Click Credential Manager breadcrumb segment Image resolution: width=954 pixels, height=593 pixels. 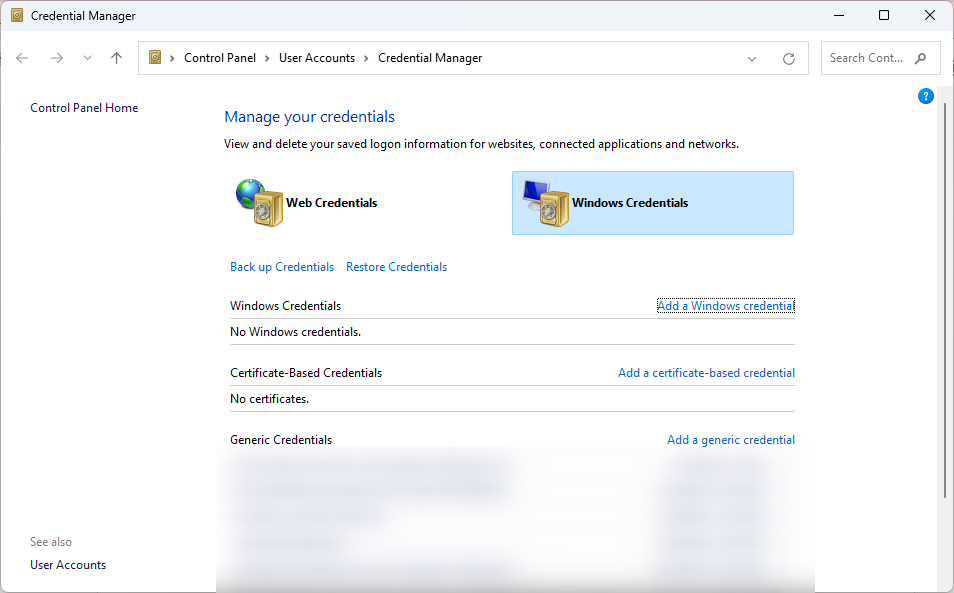click(430, 58)
